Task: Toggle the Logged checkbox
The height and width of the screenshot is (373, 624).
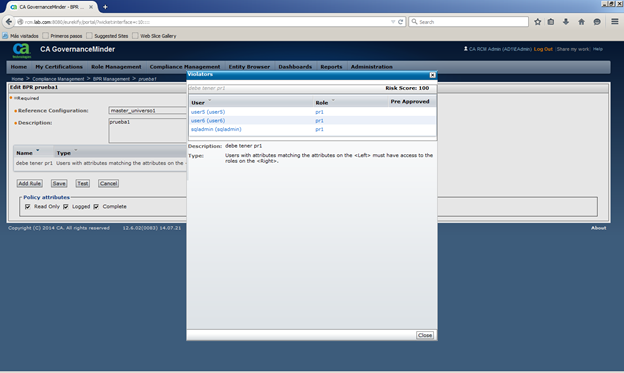Action: 66,207
